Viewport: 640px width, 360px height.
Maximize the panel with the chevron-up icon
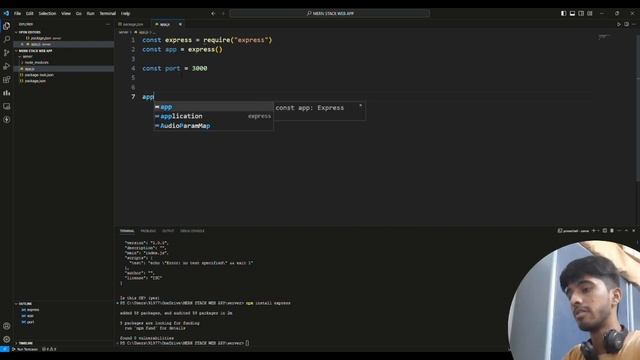click(627, 231)
